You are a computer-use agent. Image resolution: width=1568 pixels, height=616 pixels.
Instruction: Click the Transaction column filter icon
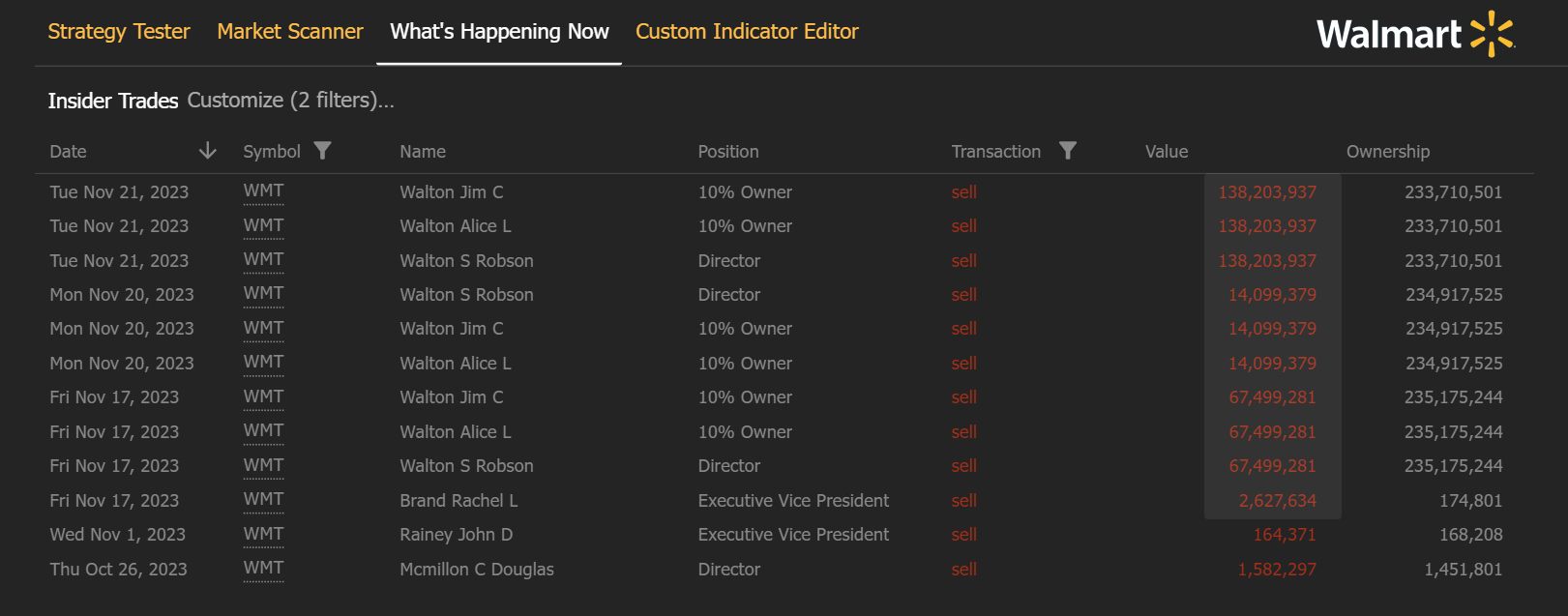pos(1068,151)
